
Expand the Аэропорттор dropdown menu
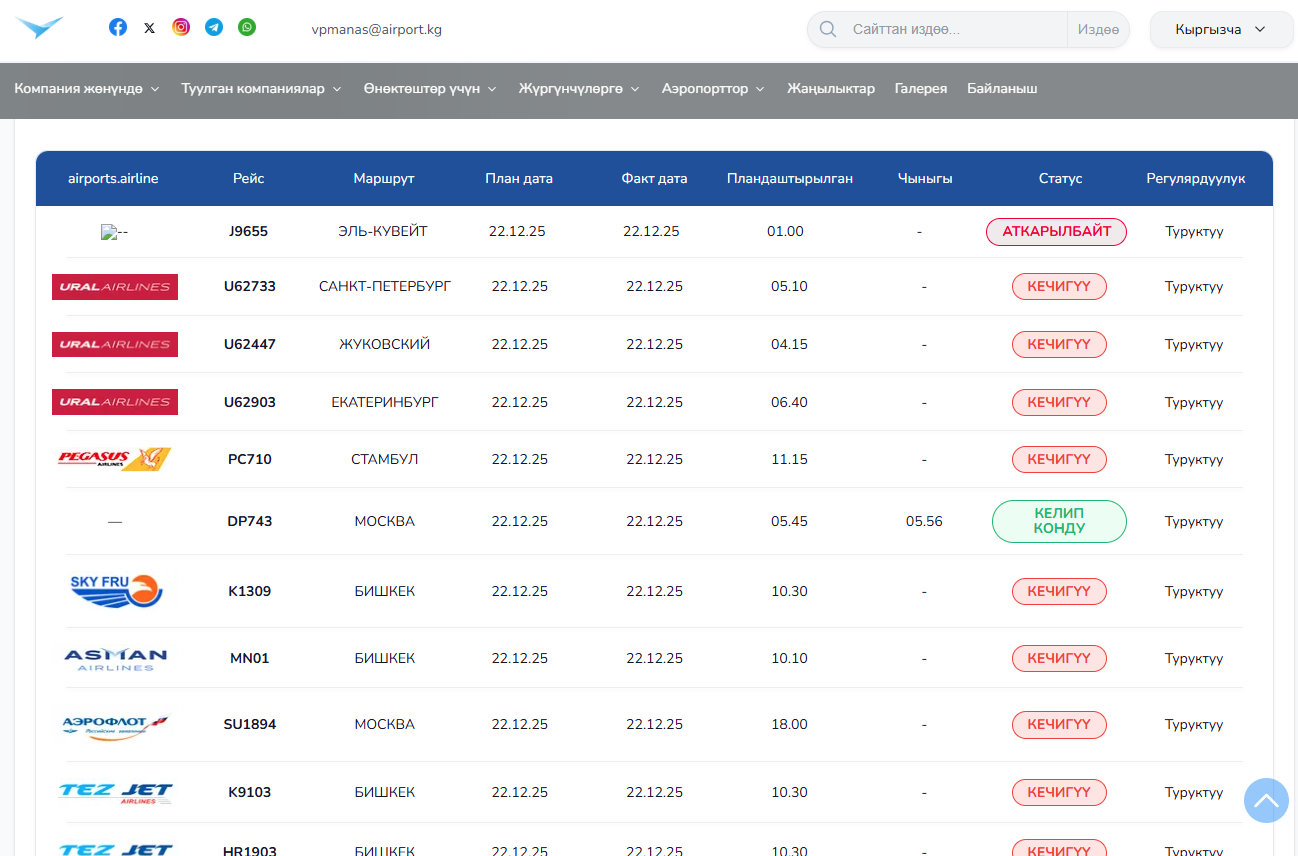coord(713,89)
